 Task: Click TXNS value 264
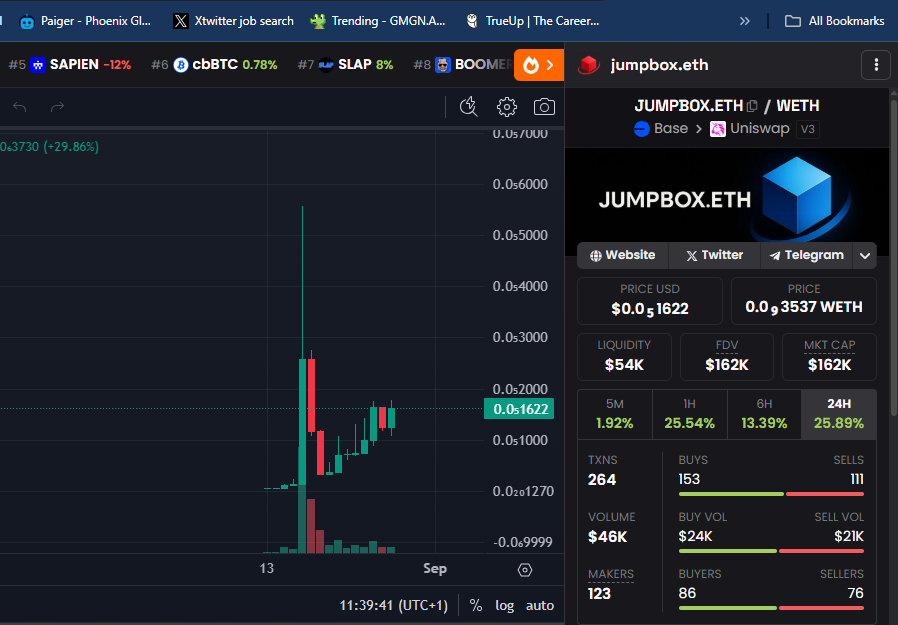[602, 479]
